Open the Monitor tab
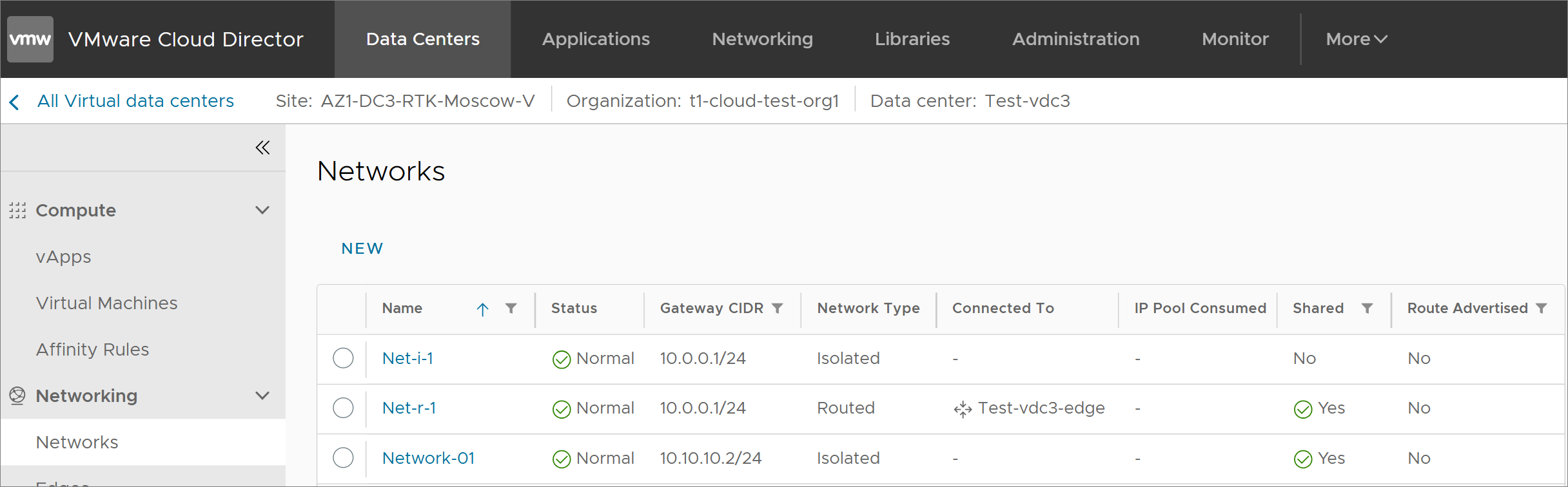Image resolution: width=1568 pixels, height=487 pixels. pos(1235,39)
